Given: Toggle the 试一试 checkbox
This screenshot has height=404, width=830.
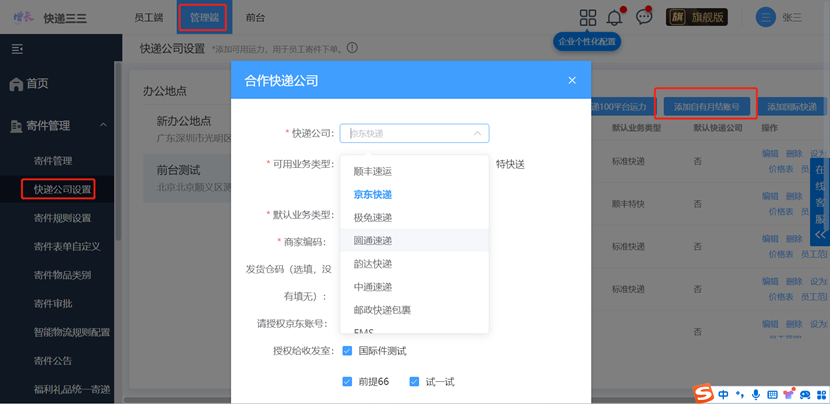Looking at the screenshot, I should click(x=414, y=382).
